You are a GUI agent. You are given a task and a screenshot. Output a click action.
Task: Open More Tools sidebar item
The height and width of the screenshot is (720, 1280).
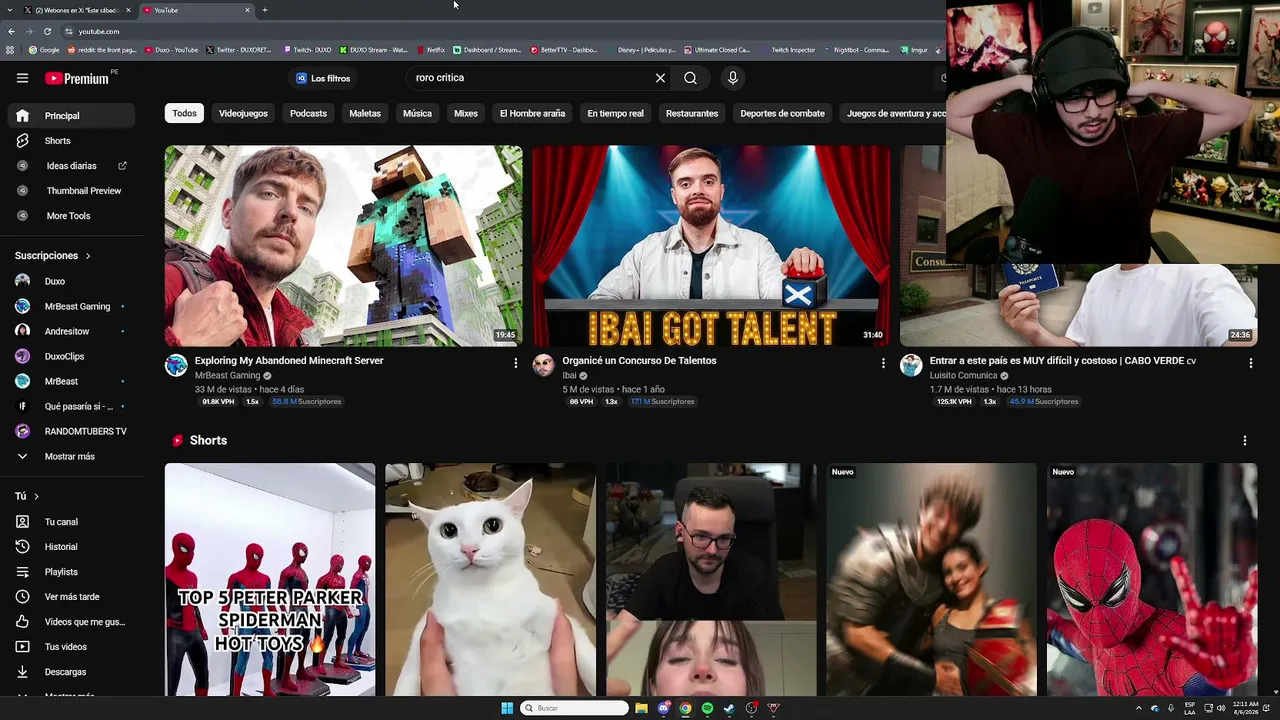tap(70, 216)
